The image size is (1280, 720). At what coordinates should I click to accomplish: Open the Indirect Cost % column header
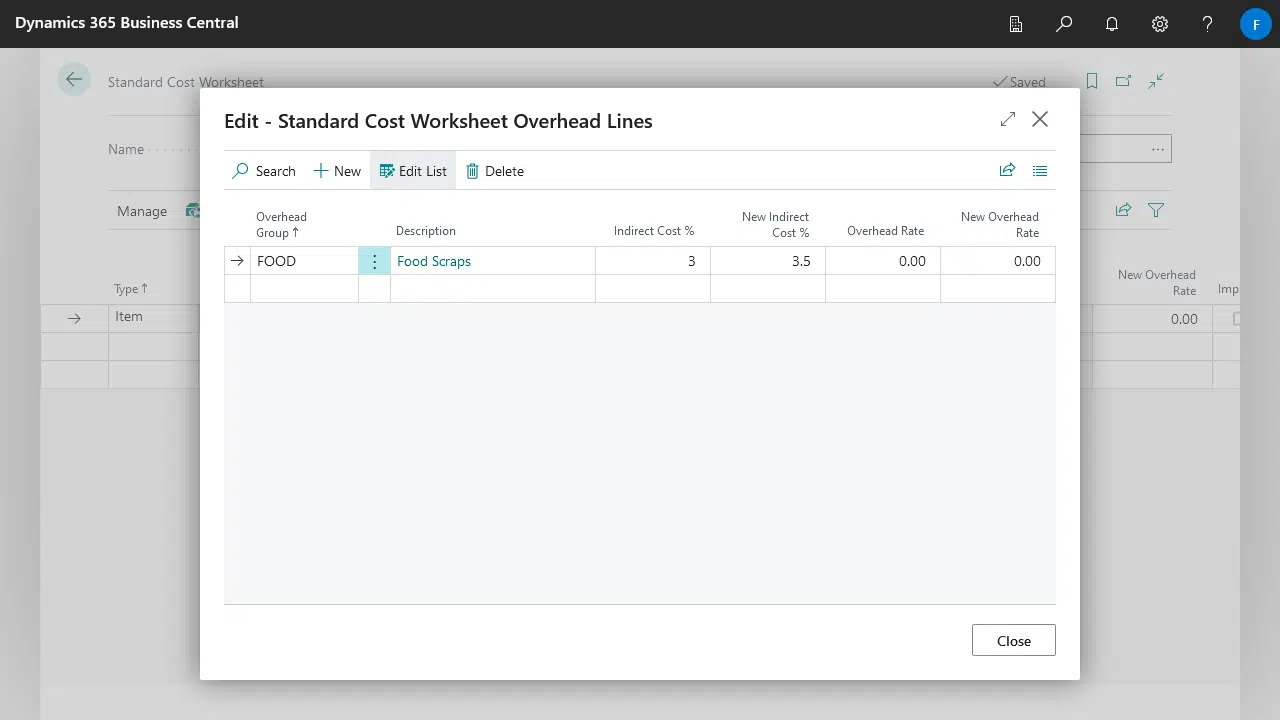[653, 231]
